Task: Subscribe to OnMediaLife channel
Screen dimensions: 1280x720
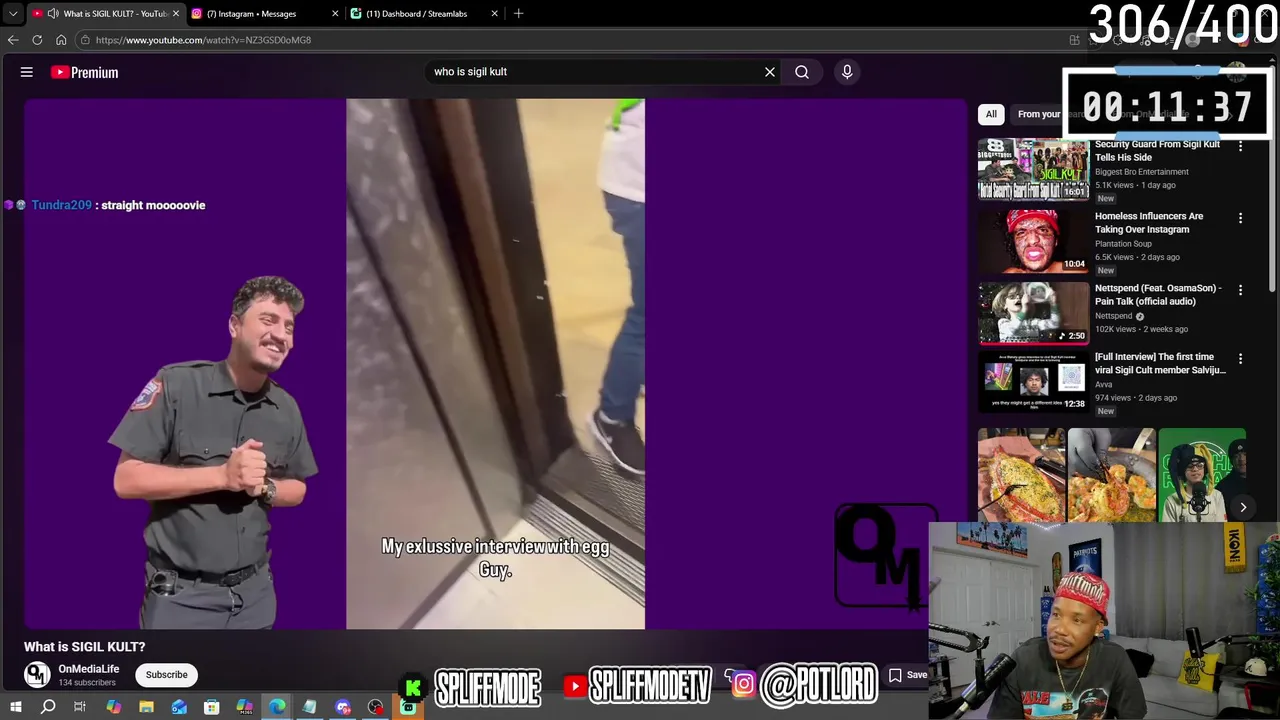Action: click(x=167, y=675)
